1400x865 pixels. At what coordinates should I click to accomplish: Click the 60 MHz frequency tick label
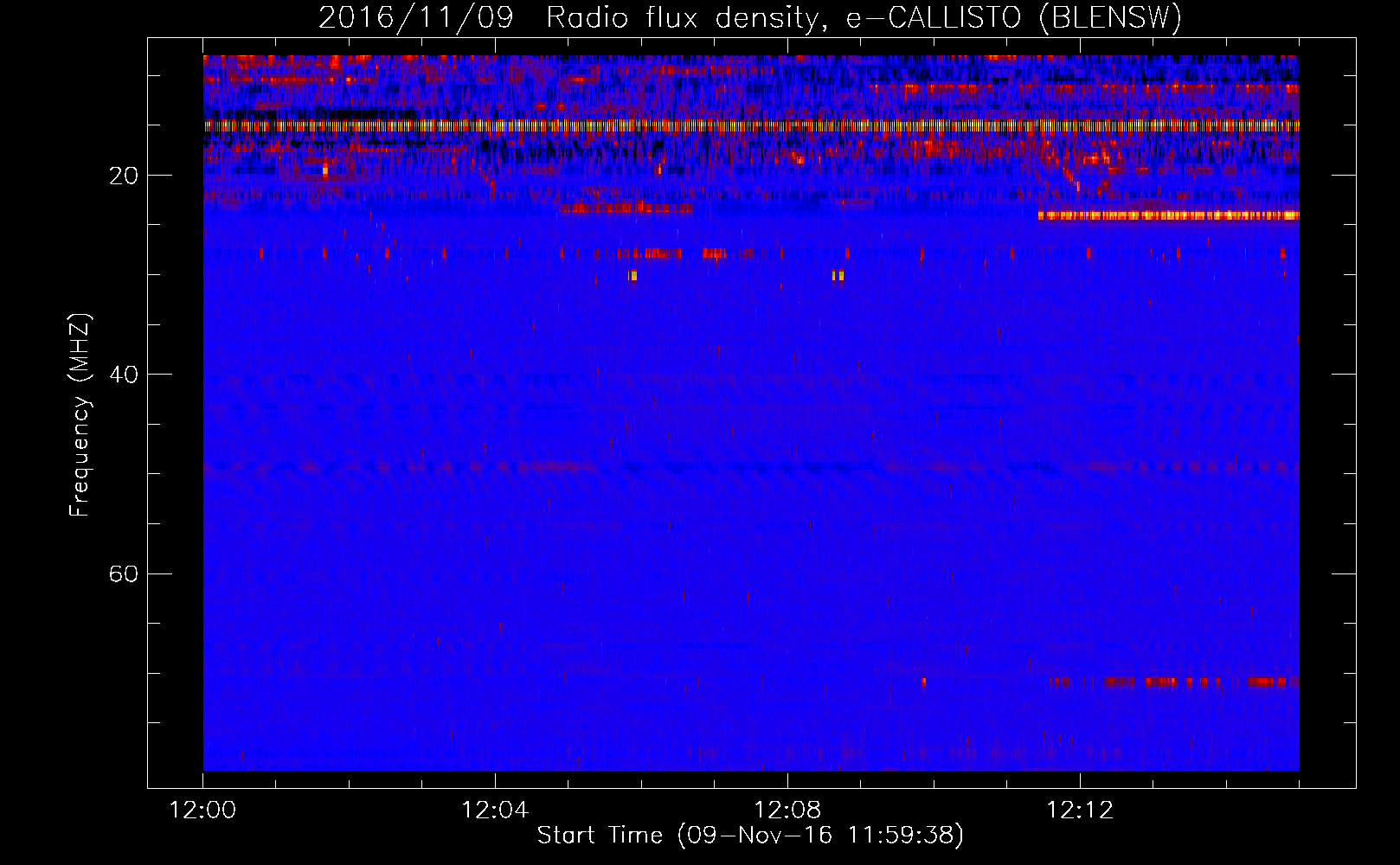pyautogui.click(x=124, y=573)
